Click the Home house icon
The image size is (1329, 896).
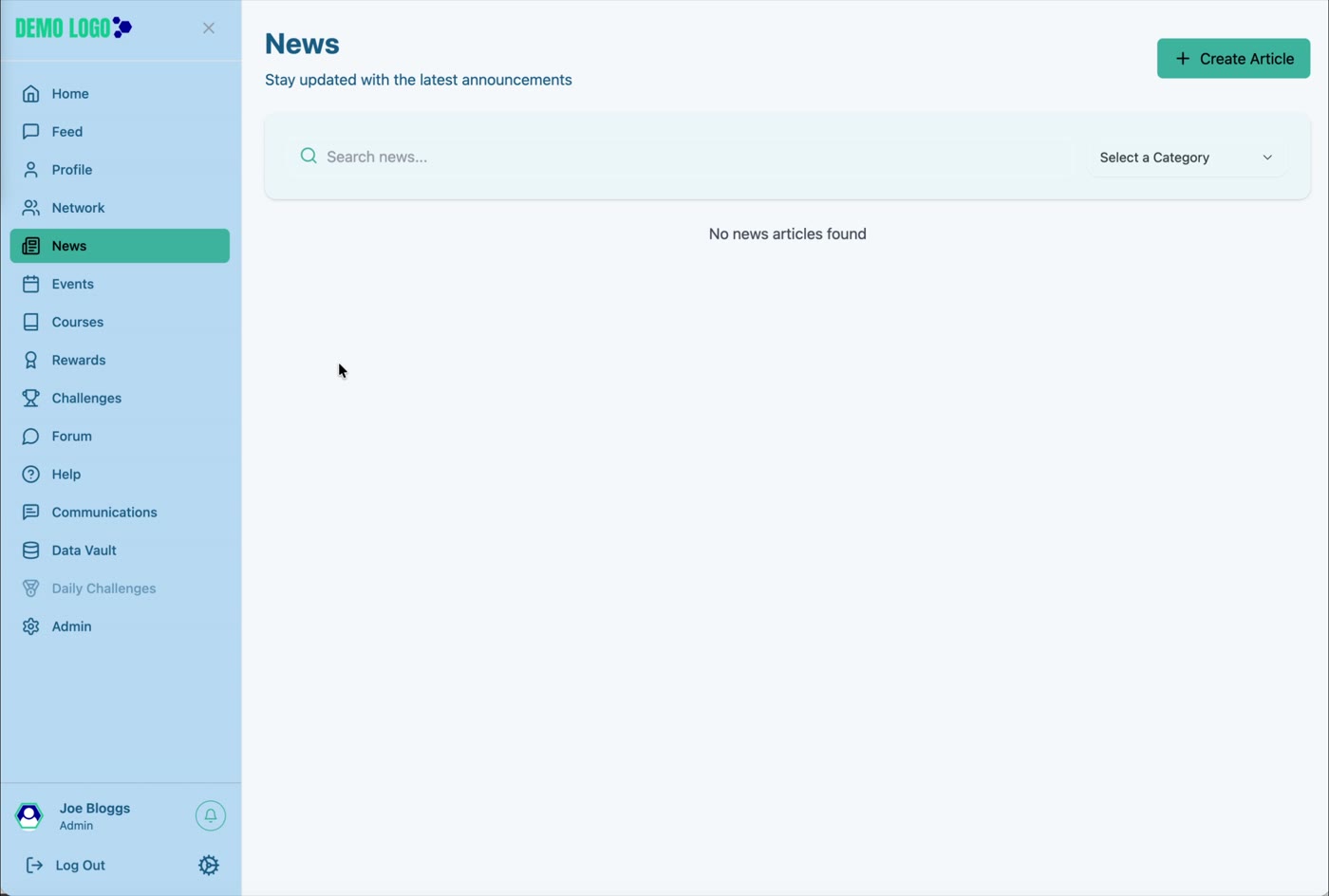(30, 94)
